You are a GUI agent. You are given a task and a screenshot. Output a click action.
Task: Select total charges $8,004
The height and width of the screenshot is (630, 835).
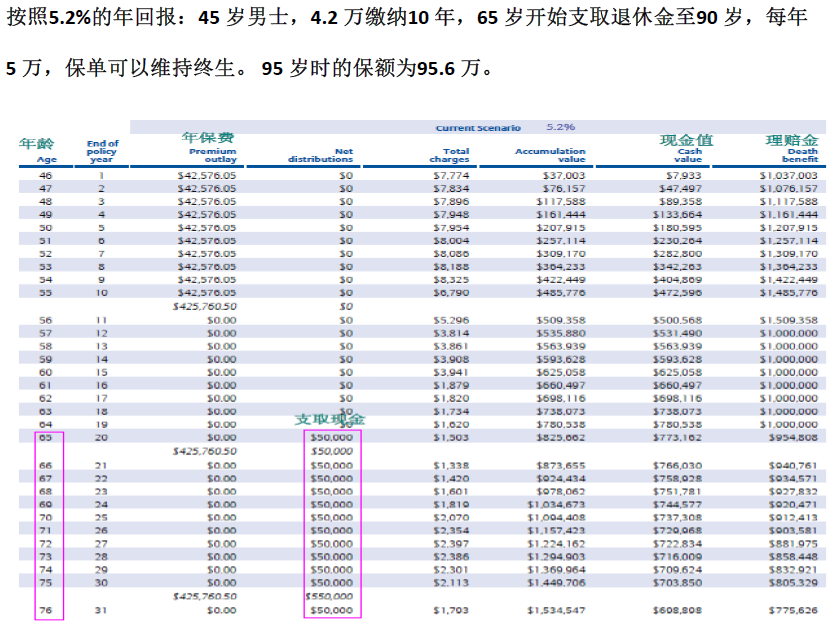452,241
